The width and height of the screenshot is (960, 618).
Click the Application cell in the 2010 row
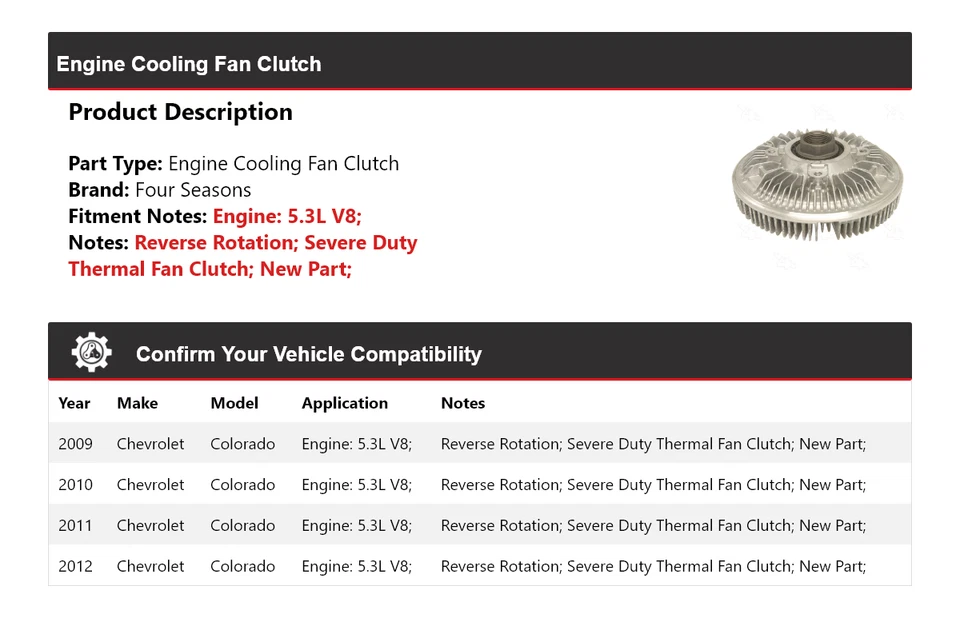click(x=356, y=485)
